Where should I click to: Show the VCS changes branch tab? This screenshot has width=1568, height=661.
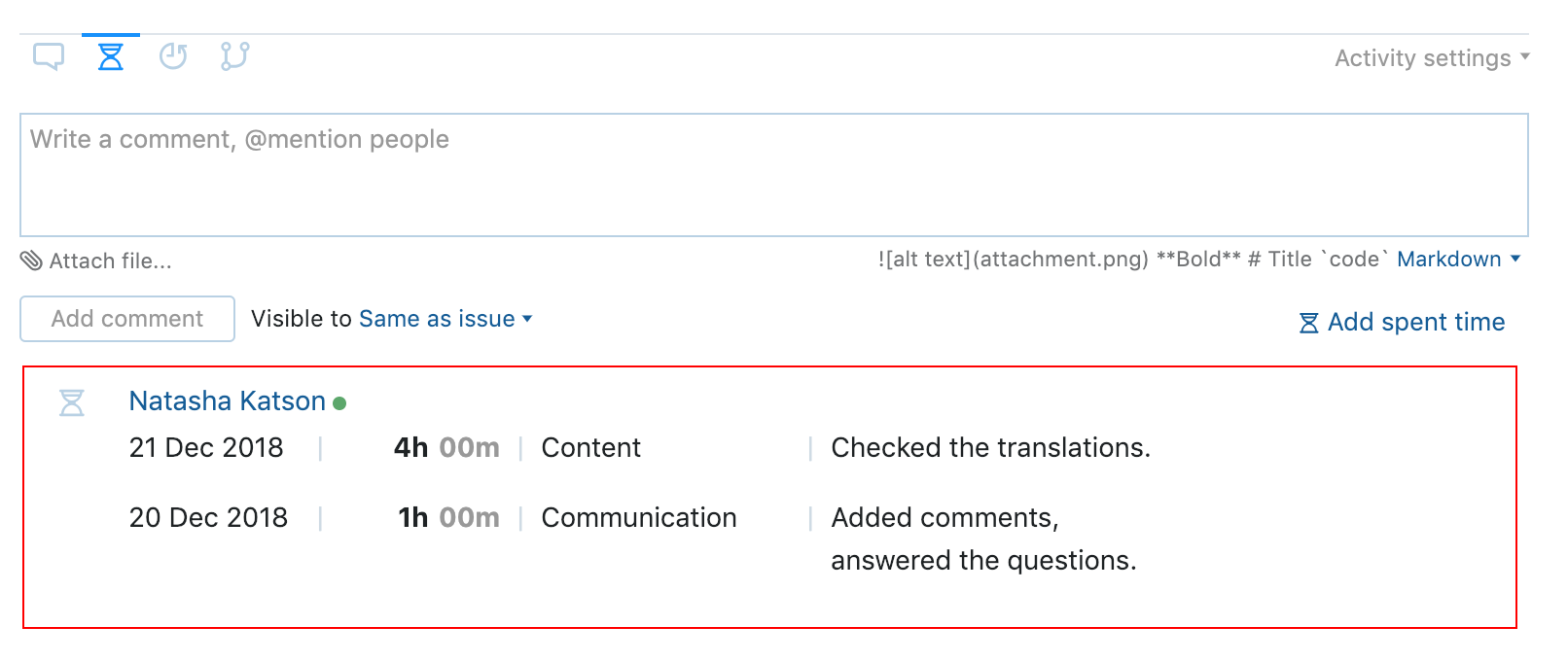pyautogui.click(x=234, y=56)
